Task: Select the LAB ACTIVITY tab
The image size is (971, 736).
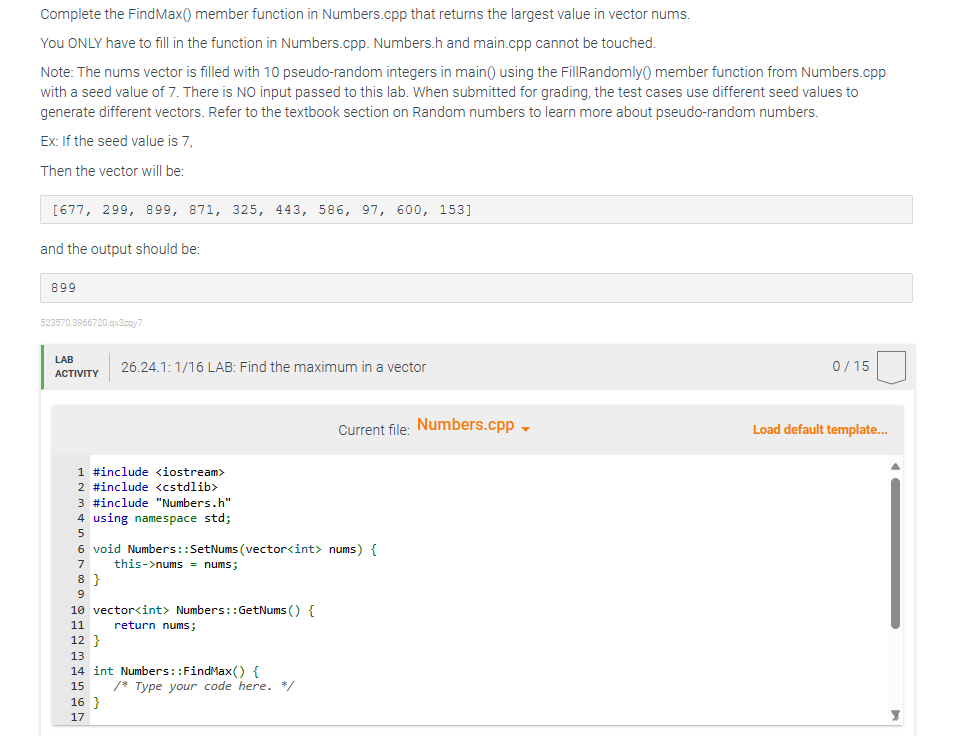Action: 73,366
